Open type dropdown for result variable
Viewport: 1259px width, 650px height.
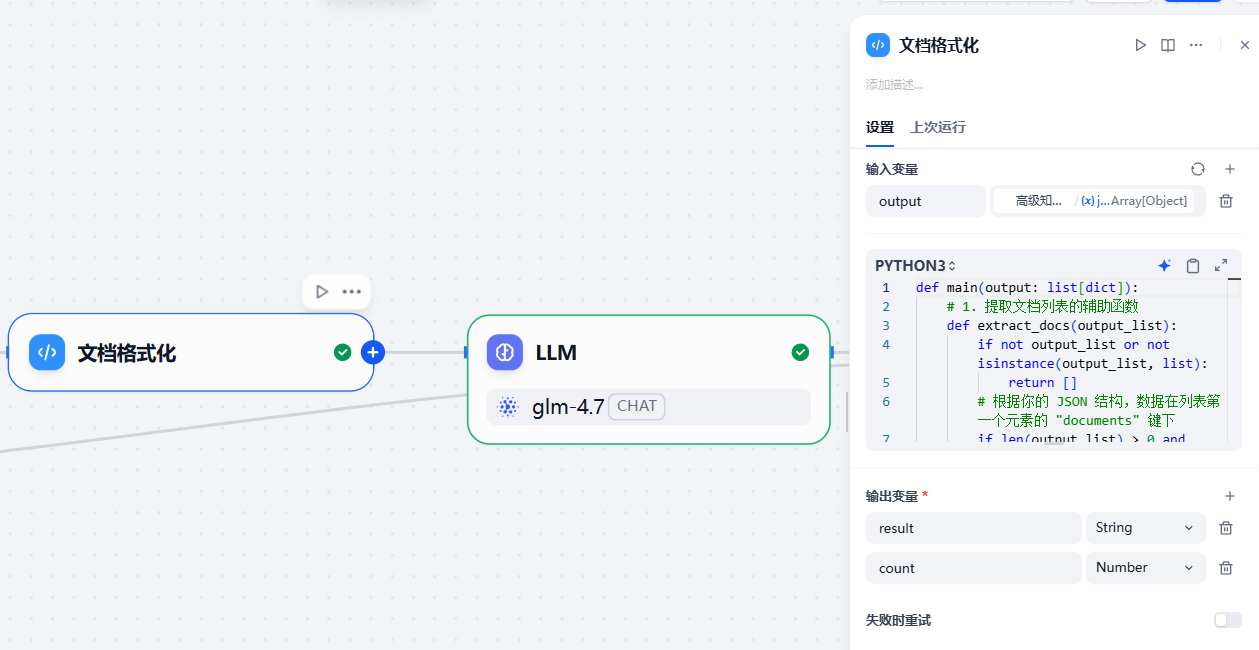click(x=1145, y=528)
